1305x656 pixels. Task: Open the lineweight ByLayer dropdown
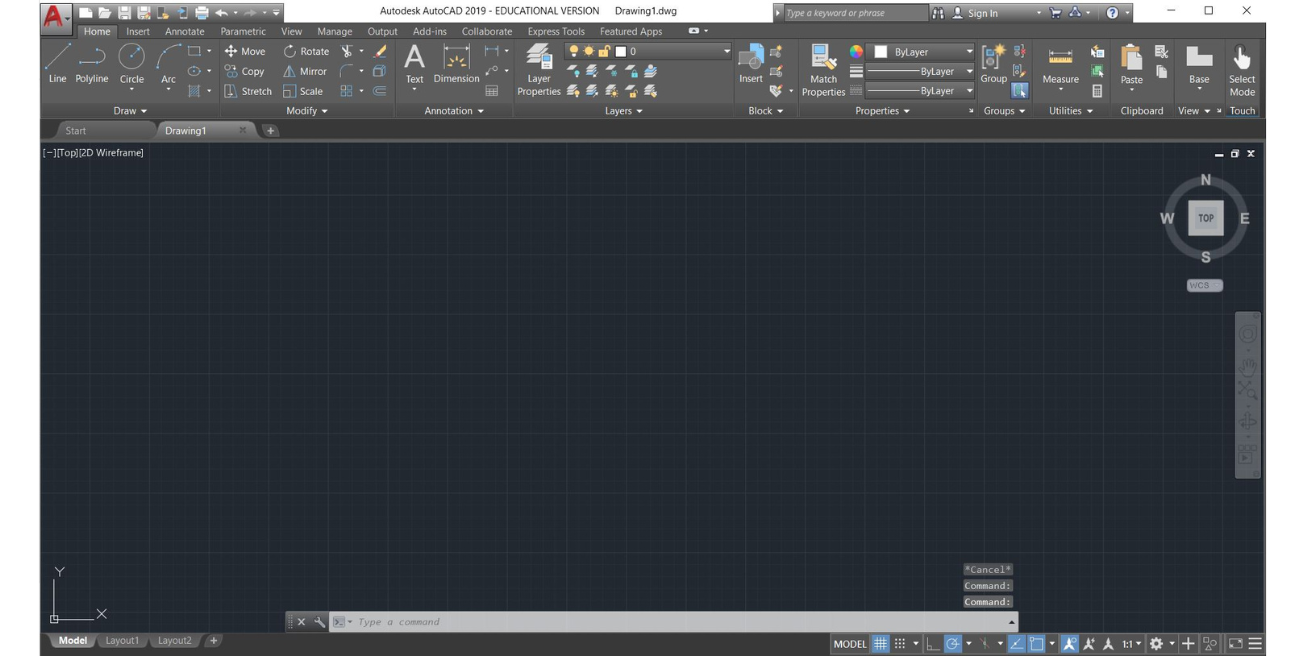(920, 71)
